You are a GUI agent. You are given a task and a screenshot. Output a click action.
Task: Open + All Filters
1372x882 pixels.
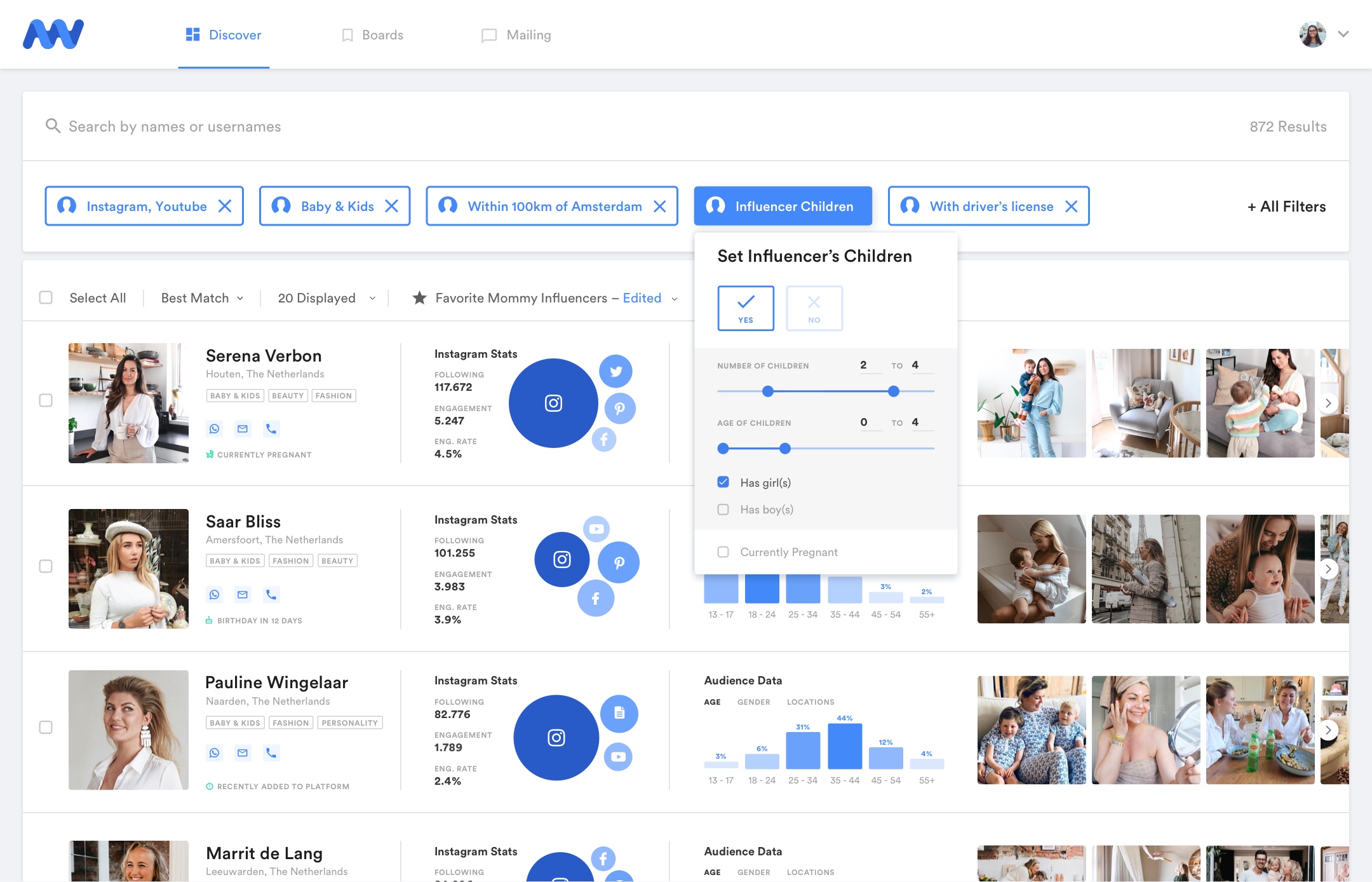[x=1286, y=207]
